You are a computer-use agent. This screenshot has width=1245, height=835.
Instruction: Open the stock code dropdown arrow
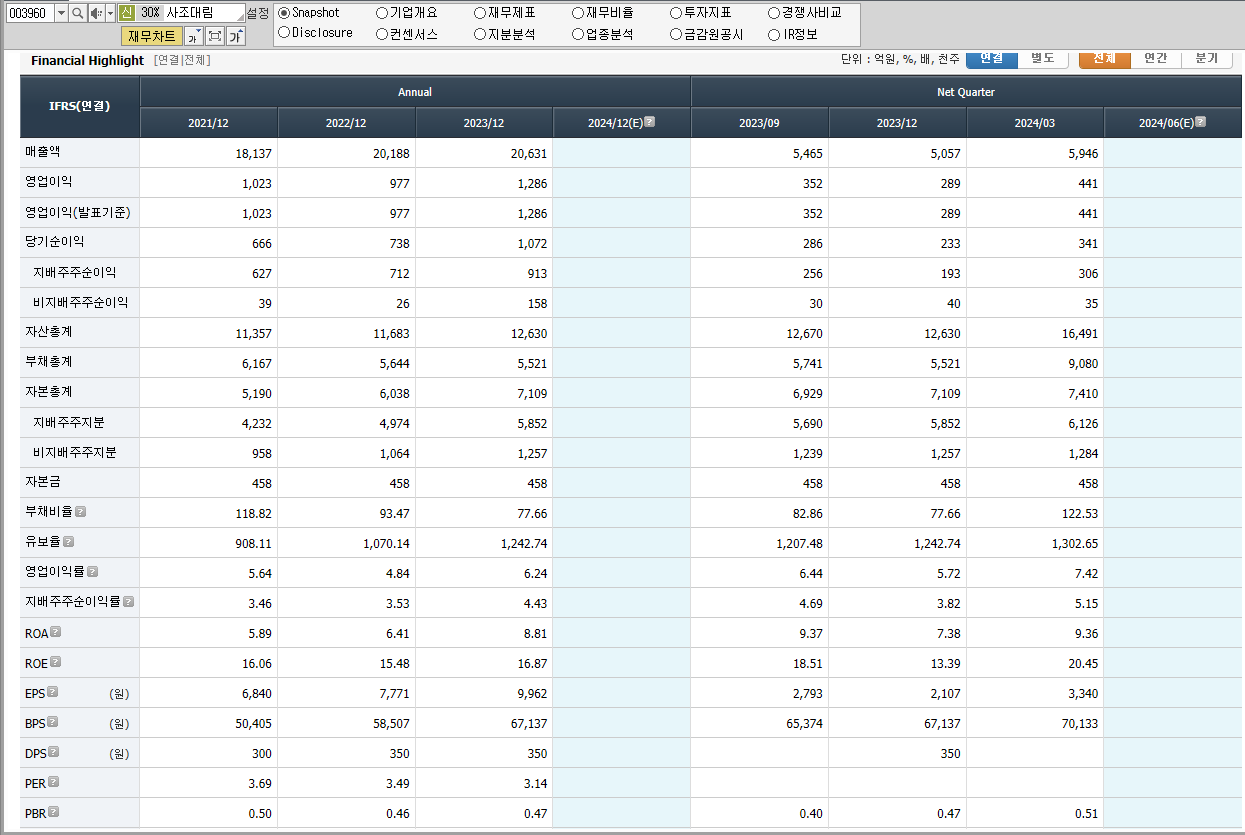point(61,13)
